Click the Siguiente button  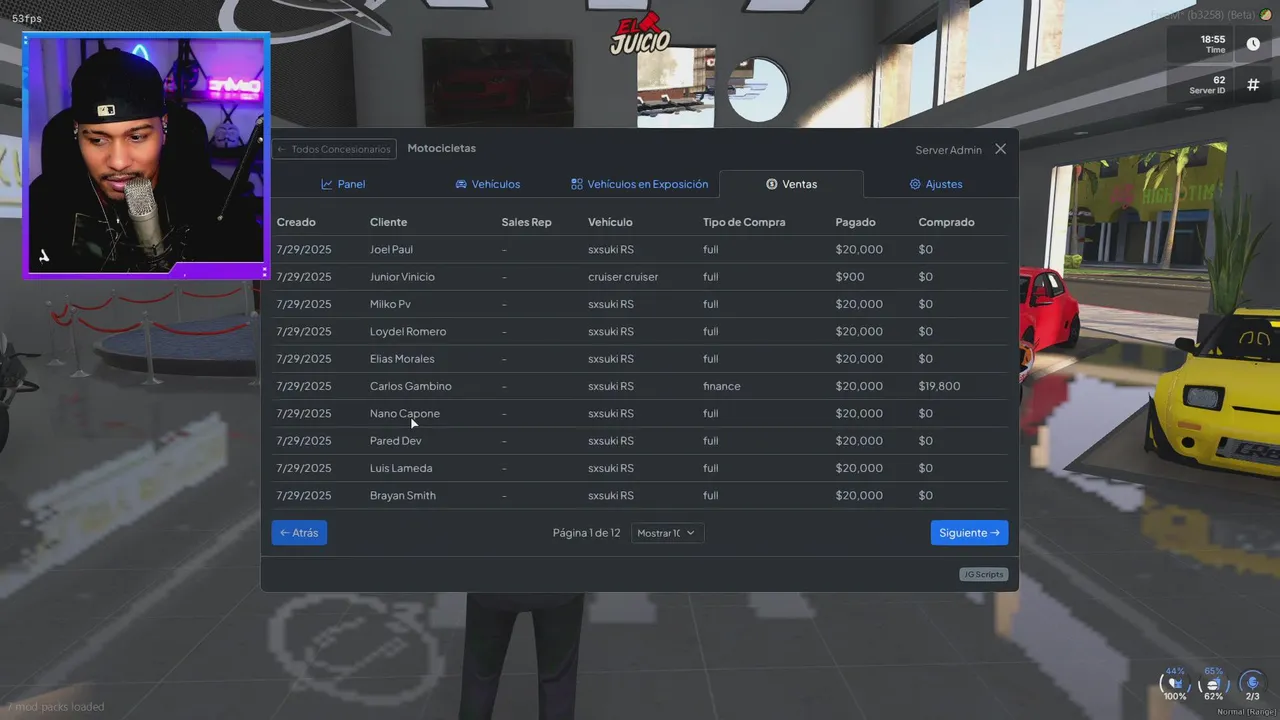[969, 533]
